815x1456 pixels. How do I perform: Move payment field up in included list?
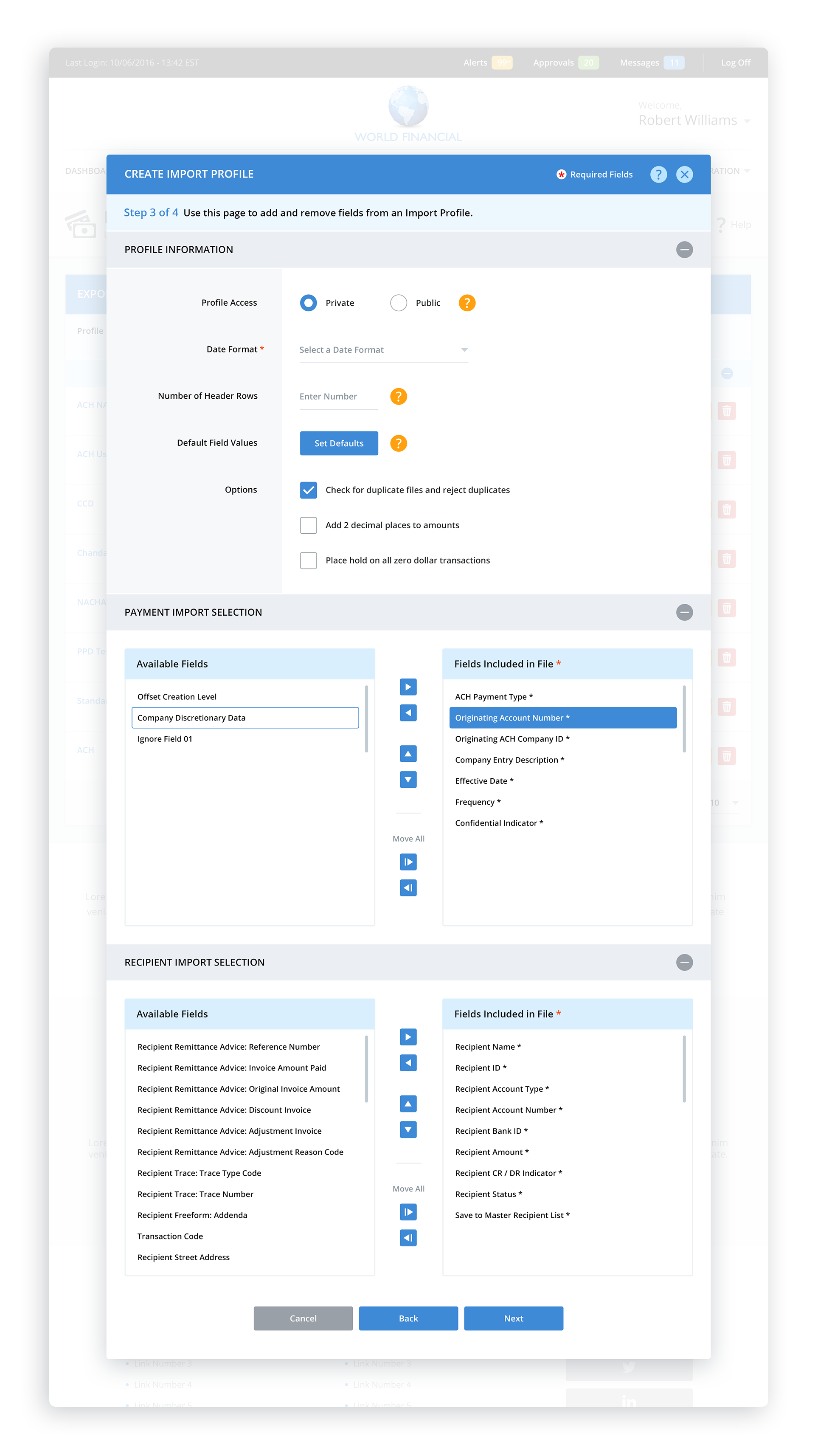[x=407, y=753]
